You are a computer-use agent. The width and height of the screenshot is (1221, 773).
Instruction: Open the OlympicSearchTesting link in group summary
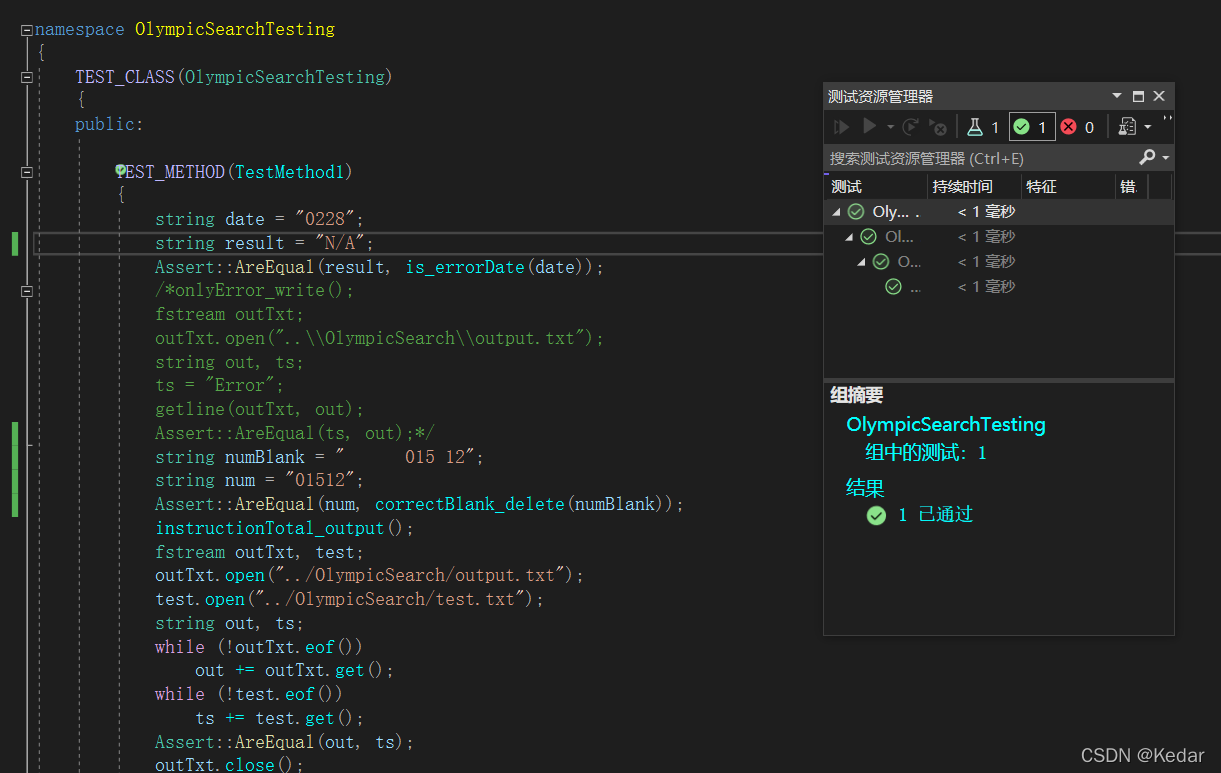click(946, 425)
